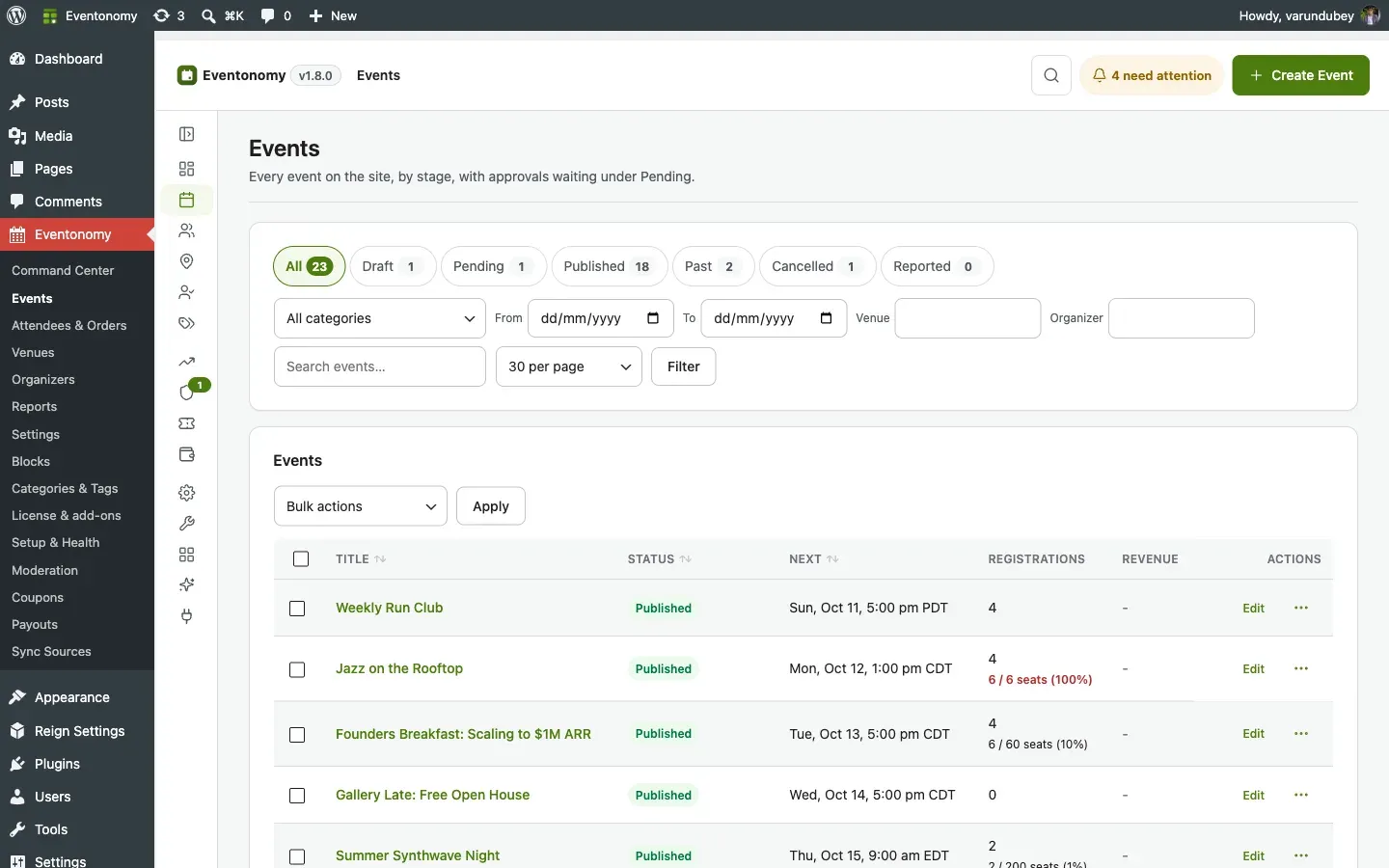Switch to the Published 18 filter tab
The width and height of the screenshot is (1389, 868).
(x=610, y=266)
